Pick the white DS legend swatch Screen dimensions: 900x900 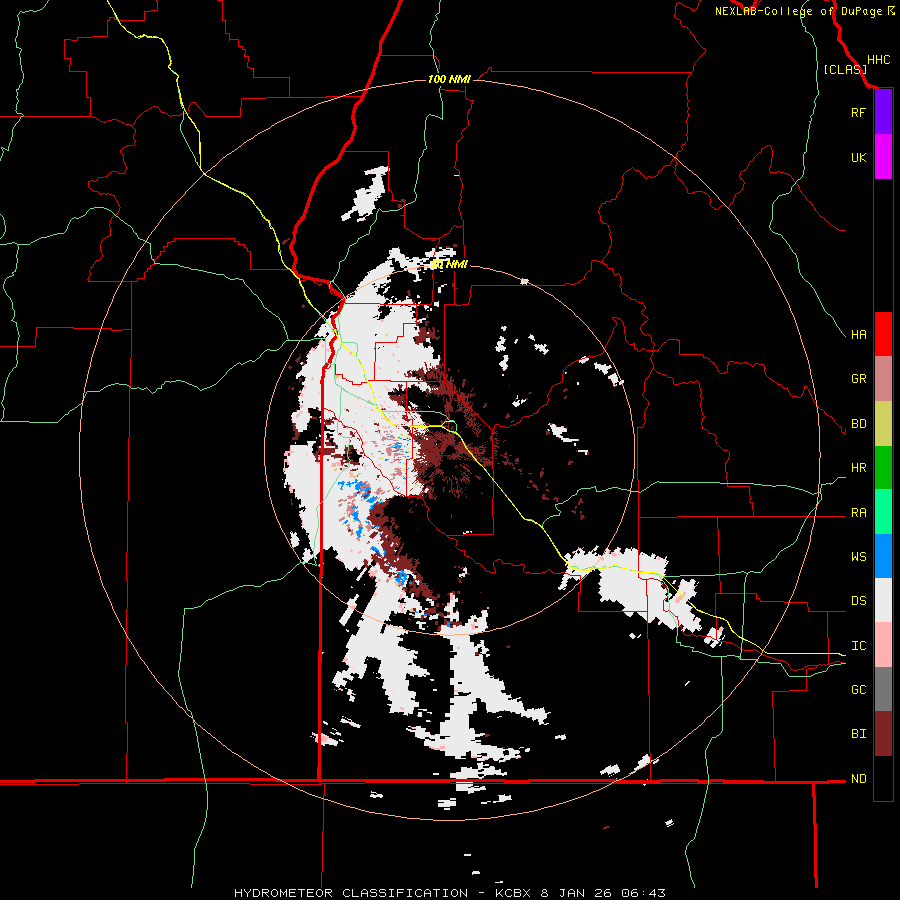[883, 600]
